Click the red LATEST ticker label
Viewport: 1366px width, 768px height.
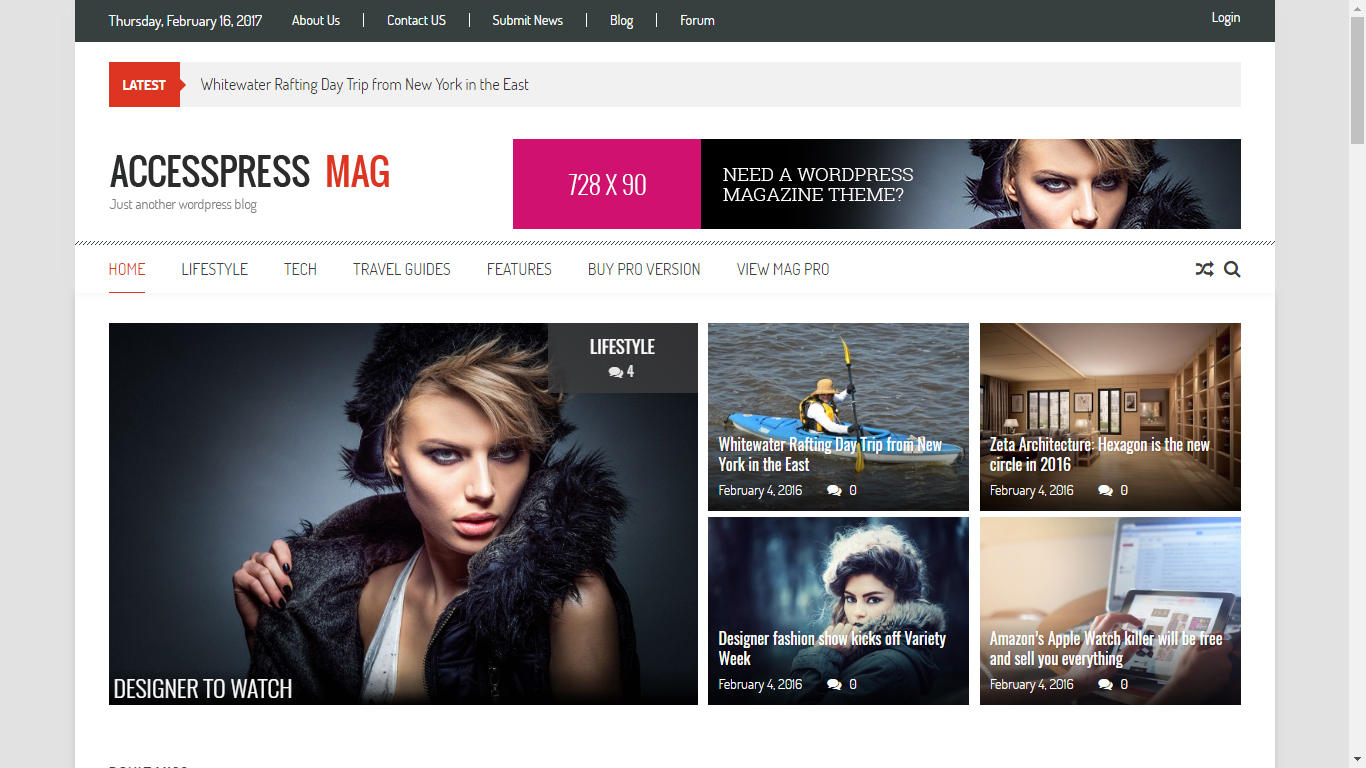coord(144,85)
